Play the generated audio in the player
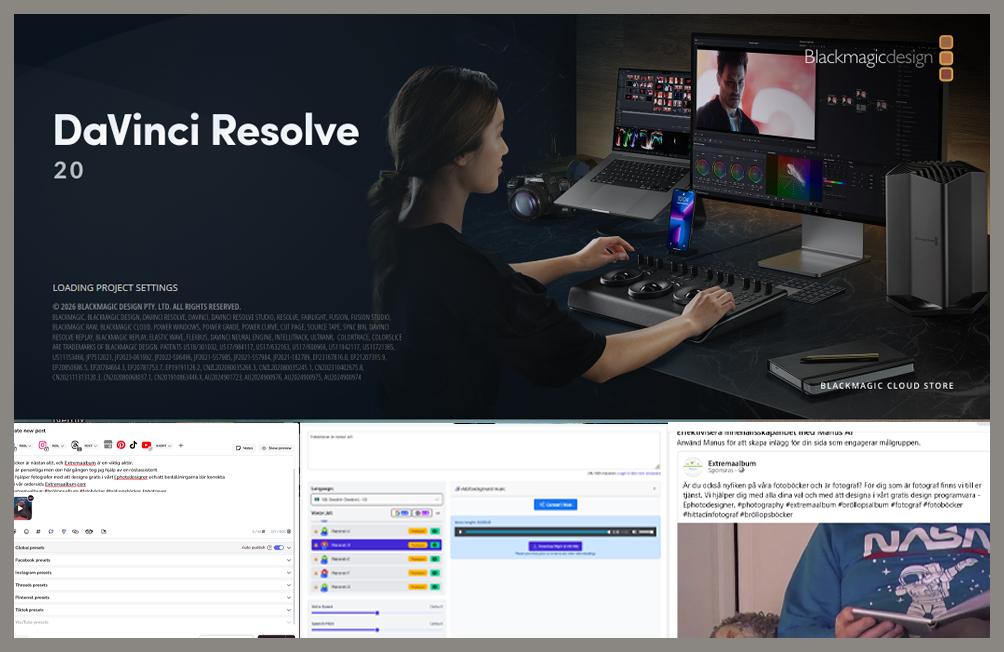Viewport: 1004px width, 652px height. [461, 531]
